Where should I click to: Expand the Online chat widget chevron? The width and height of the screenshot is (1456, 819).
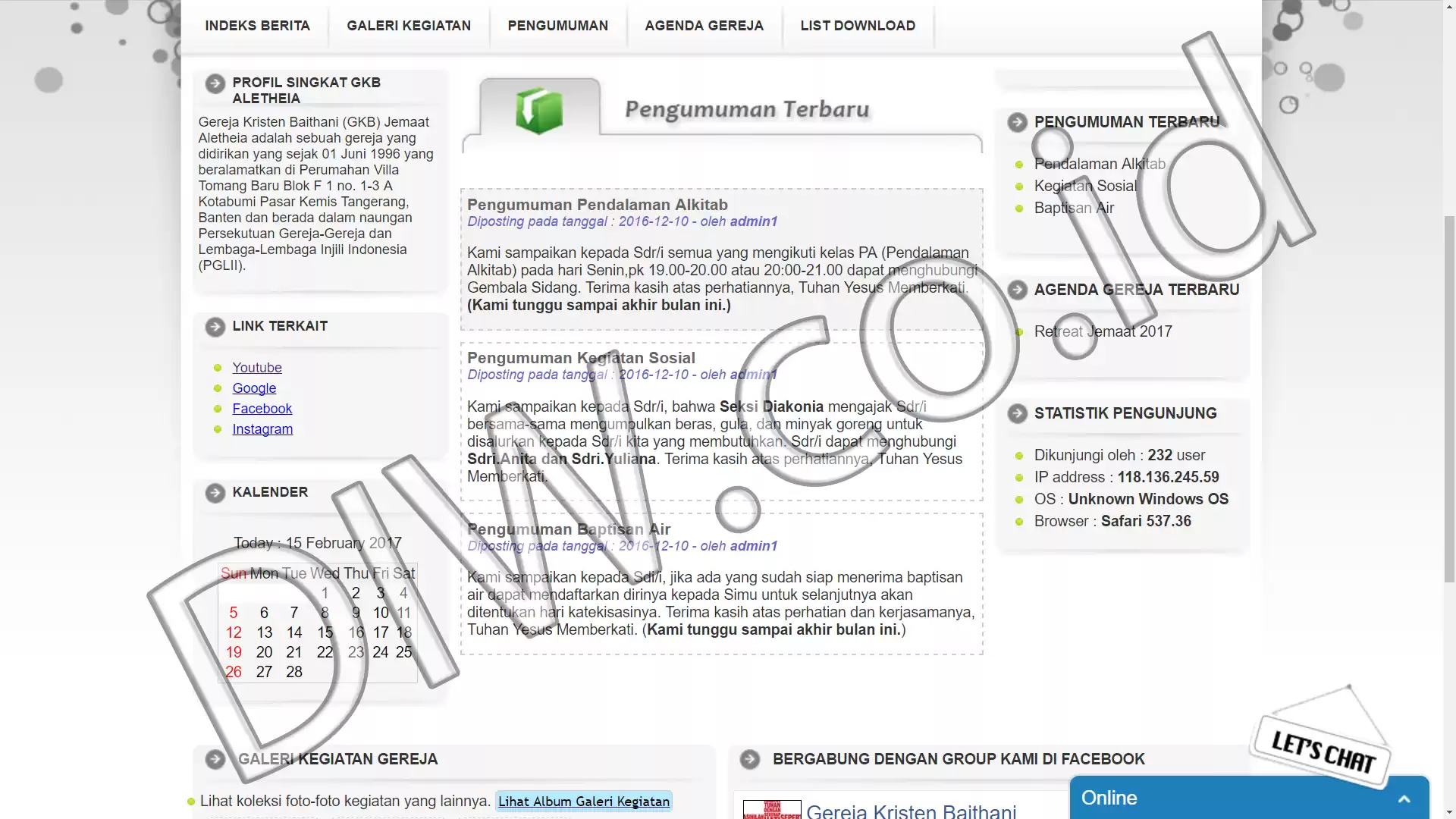coord(1404,799)
